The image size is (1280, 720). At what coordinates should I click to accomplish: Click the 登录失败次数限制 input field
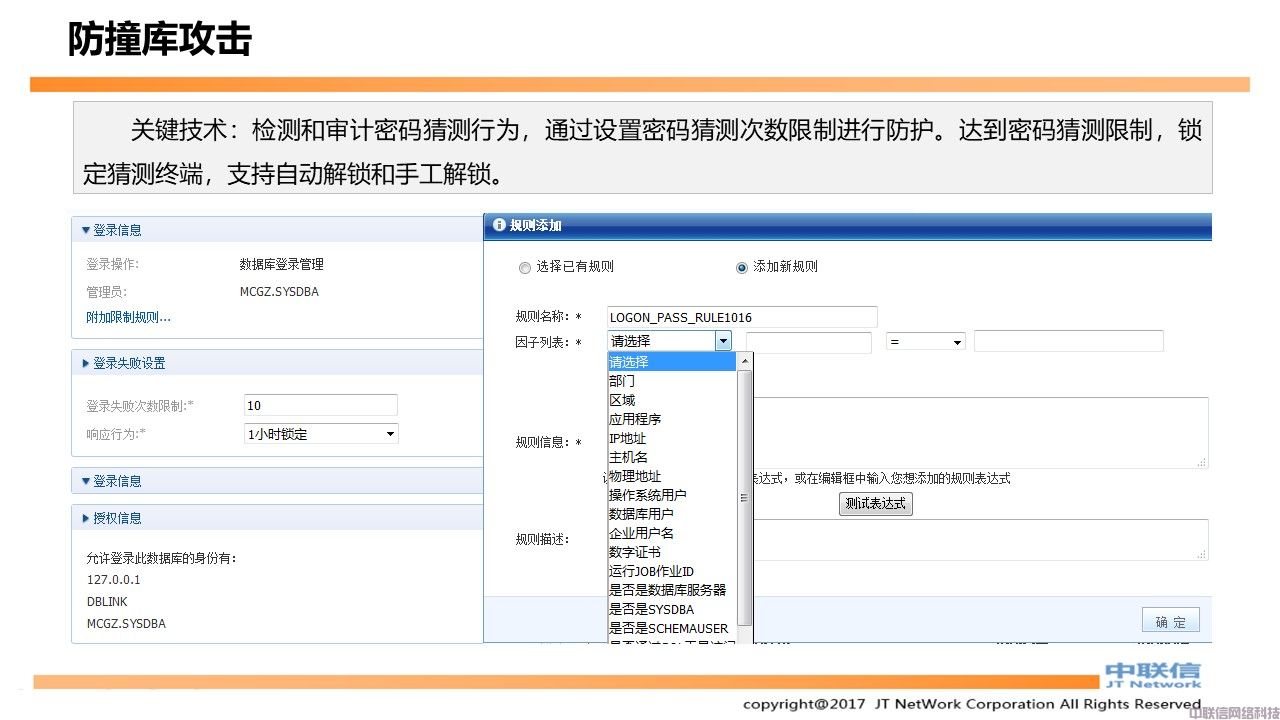pyautogui.click(x=321, y=405)
